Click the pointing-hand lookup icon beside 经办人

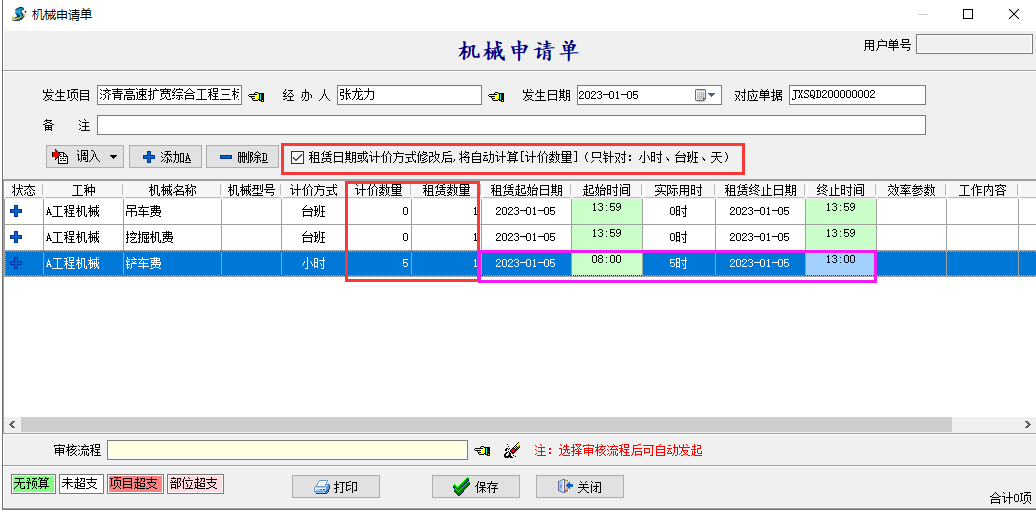[496, 96]
